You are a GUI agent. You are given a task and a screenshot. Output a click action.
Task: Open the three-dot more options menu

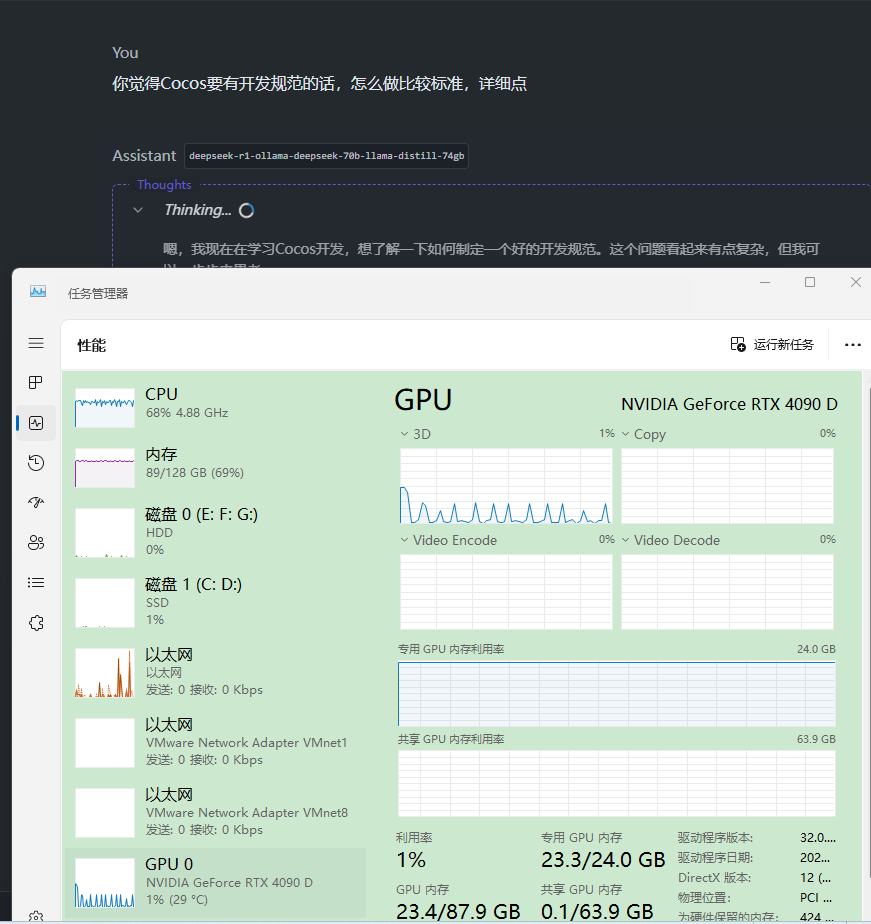click(x=852, y=345)
